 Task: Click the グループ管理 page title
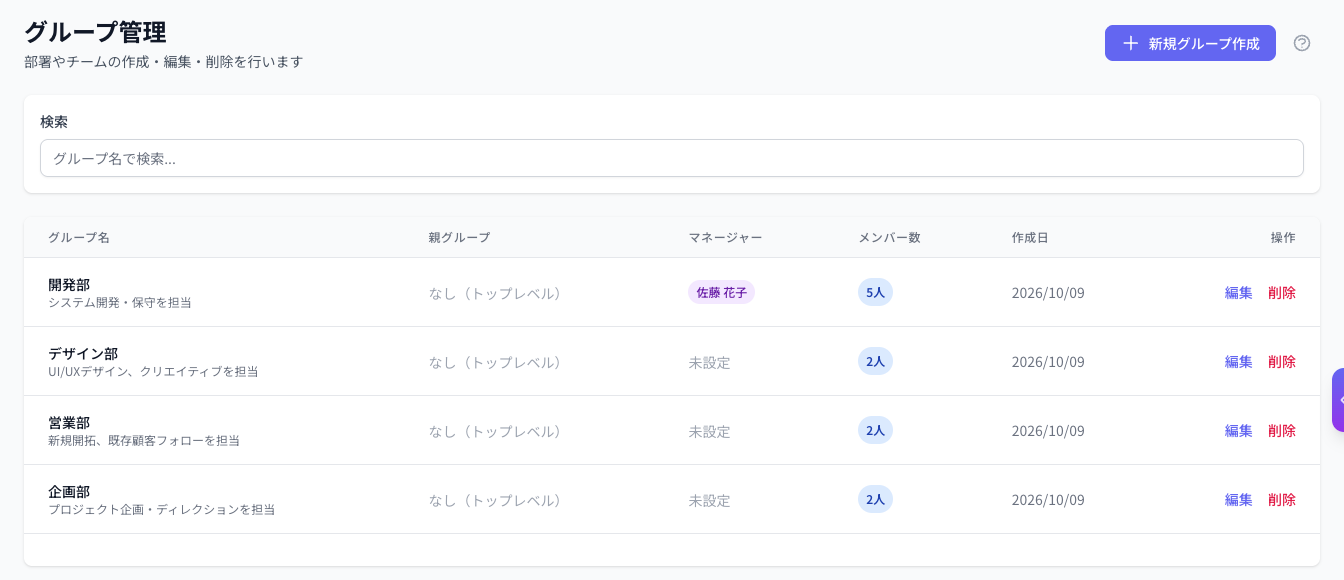tap(95, 32)
